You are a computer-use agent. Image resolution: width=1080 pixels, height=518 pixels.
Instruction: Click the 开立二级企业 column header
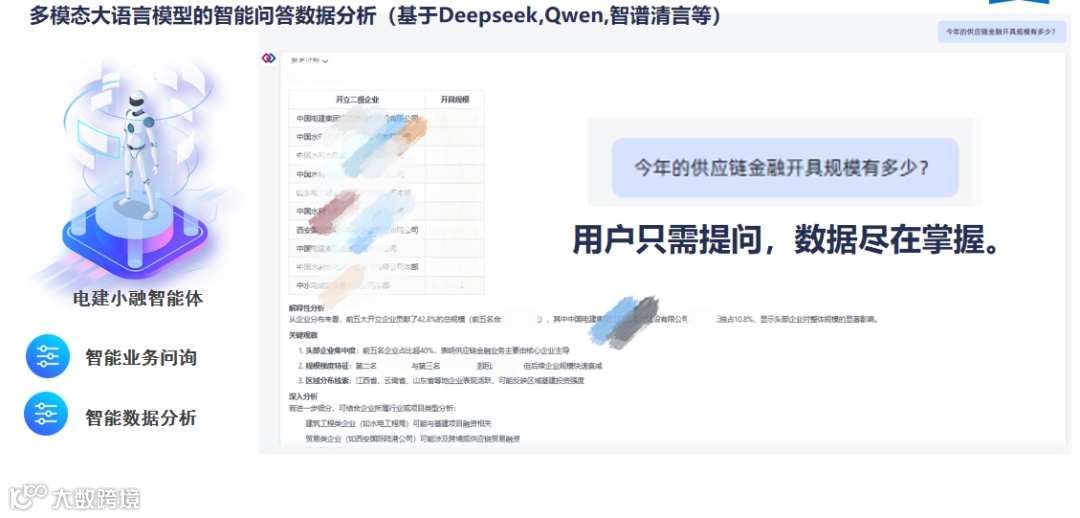tap(357, 100)
